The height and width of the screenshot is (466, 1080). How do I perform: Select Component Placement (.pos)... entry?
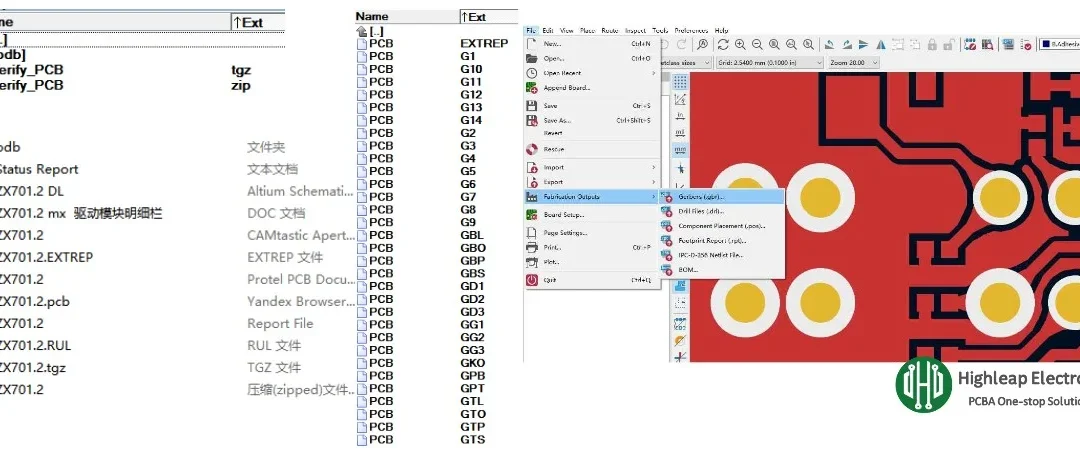click(x=722, y=226)
